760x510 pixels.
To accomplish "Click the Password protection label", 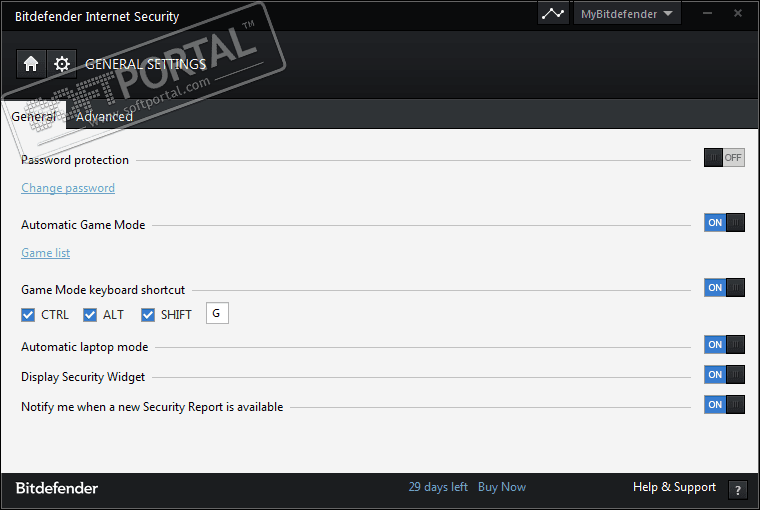I will (75, 160).
